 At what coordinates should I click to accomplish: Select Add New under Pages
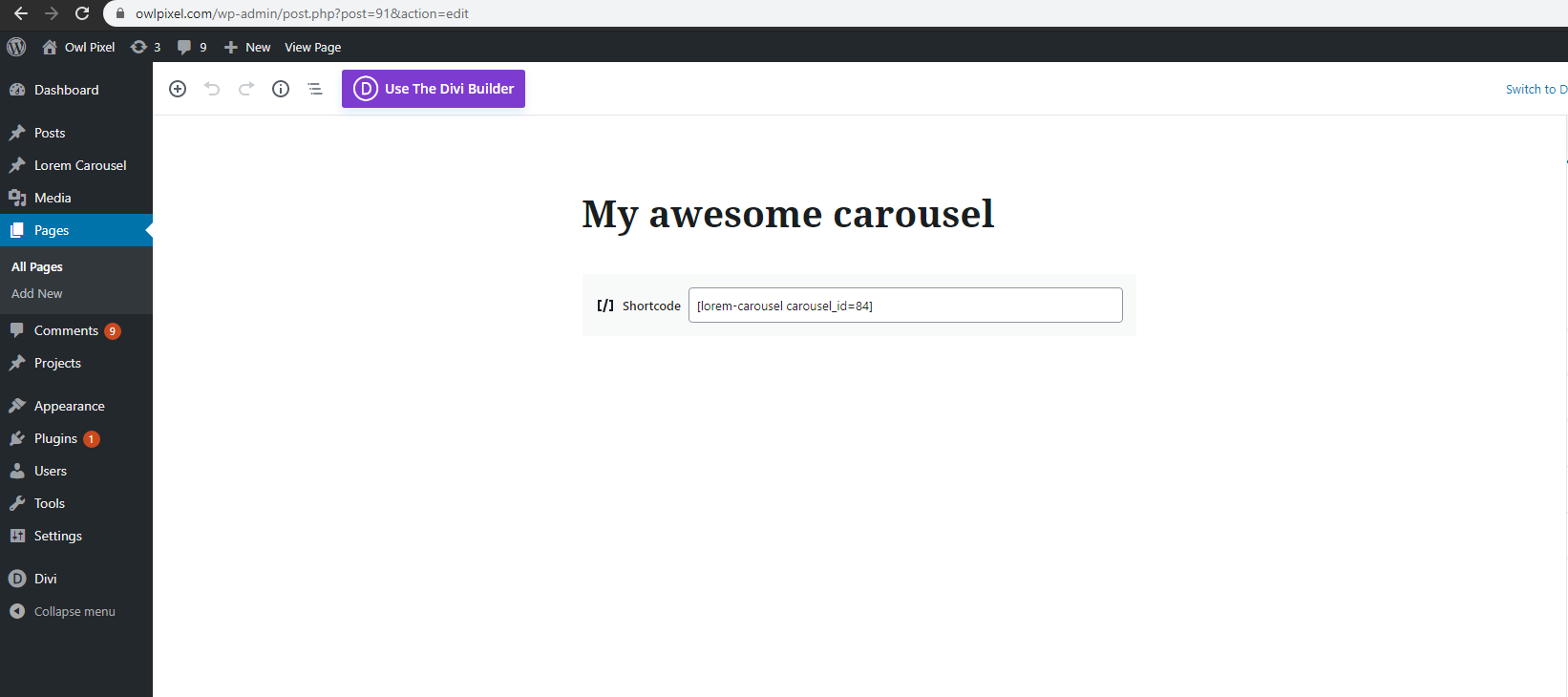[x=37, y=293]
